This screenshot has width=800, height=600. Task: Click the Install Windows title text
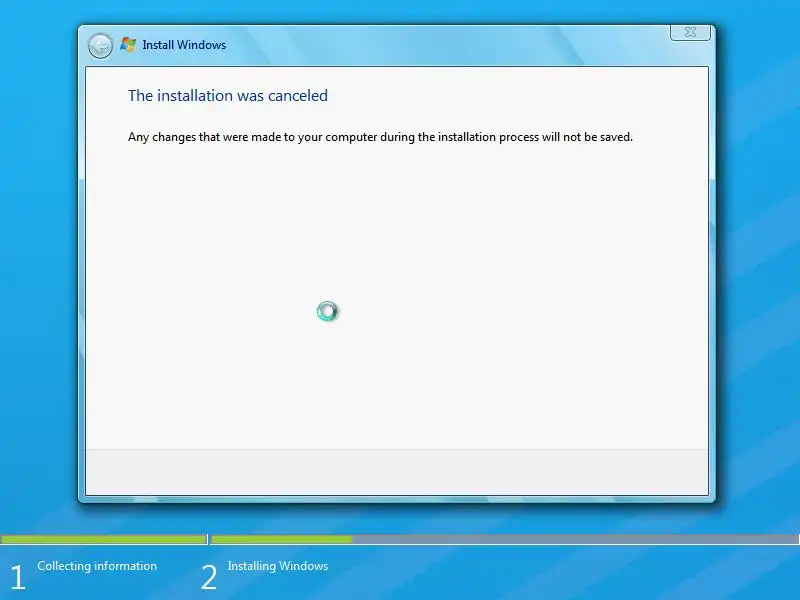[184, 45]
